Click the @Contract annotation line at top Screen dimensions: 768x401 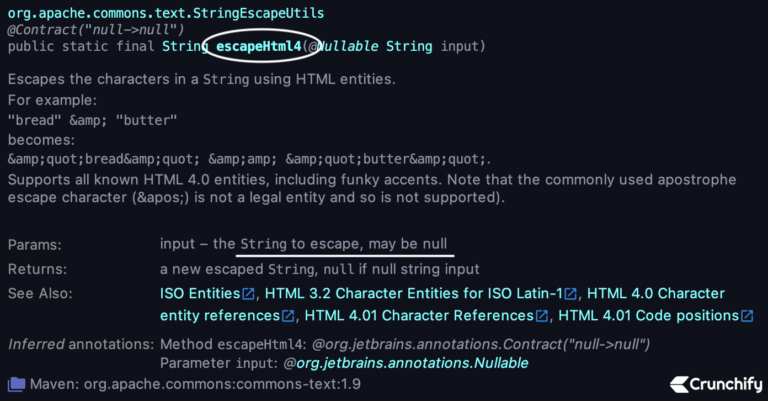click(96, 30)
